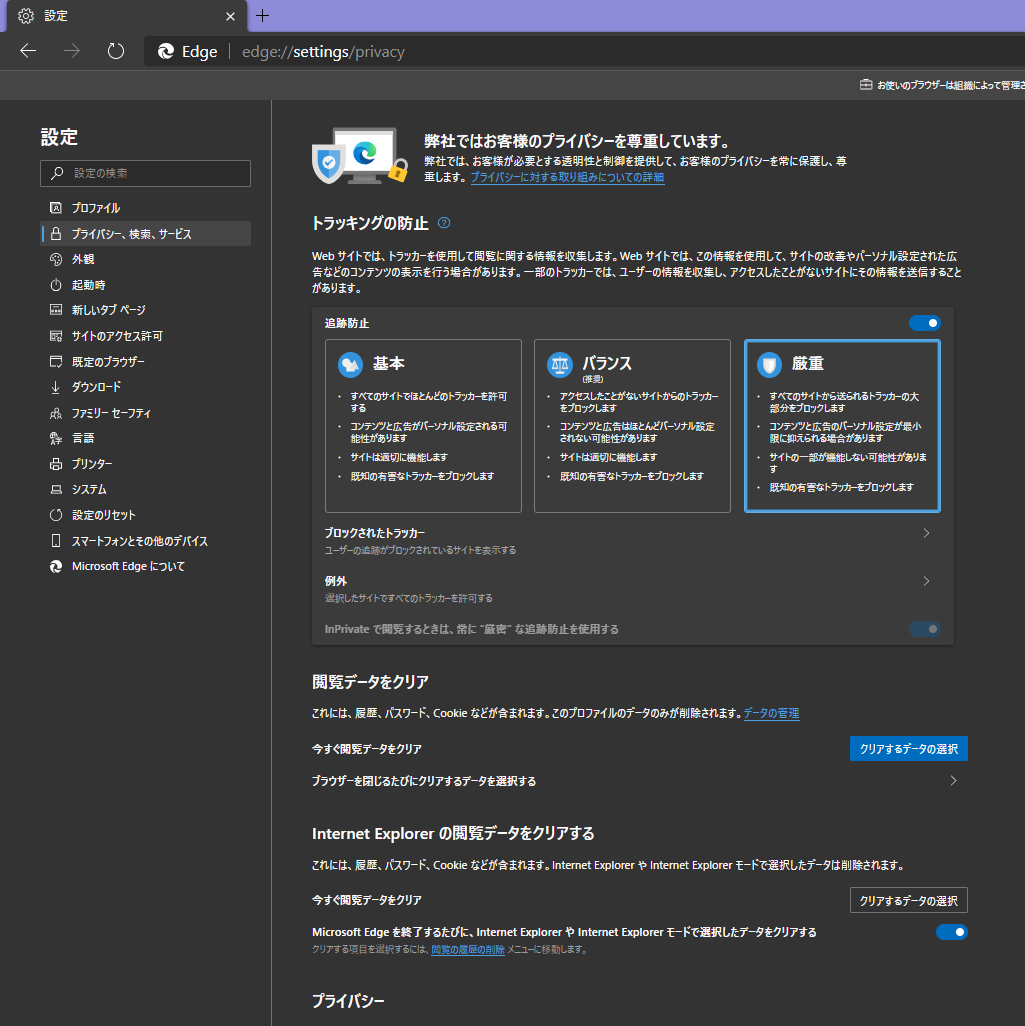Toggle clearing Internet Explorer data on exit
Viewport: 1025px width, 1026px height.
(951, 932)
